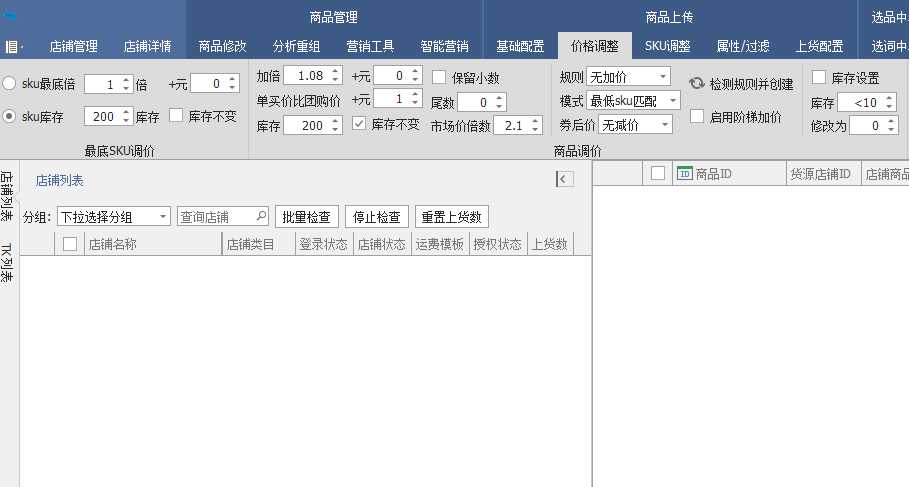This screenshot has width=909, height=487.
Task: Select the sku最底倍 radio button
Action: (10, 84)
